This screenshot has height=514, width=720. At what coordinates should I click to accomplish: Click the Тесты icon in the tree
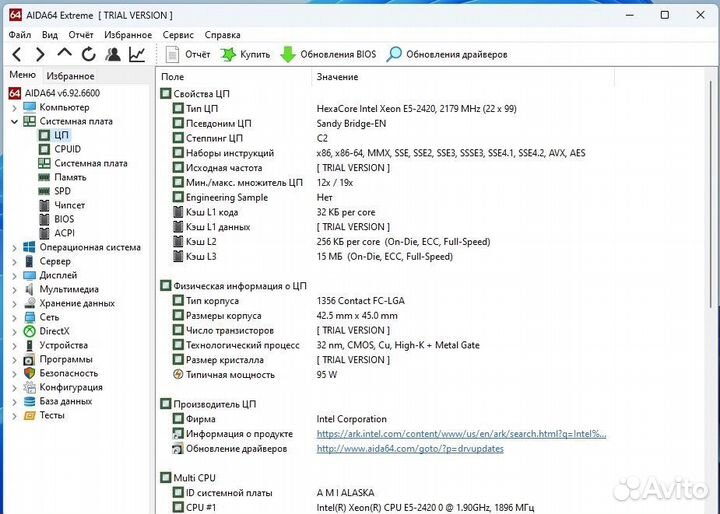click(29, 416)
